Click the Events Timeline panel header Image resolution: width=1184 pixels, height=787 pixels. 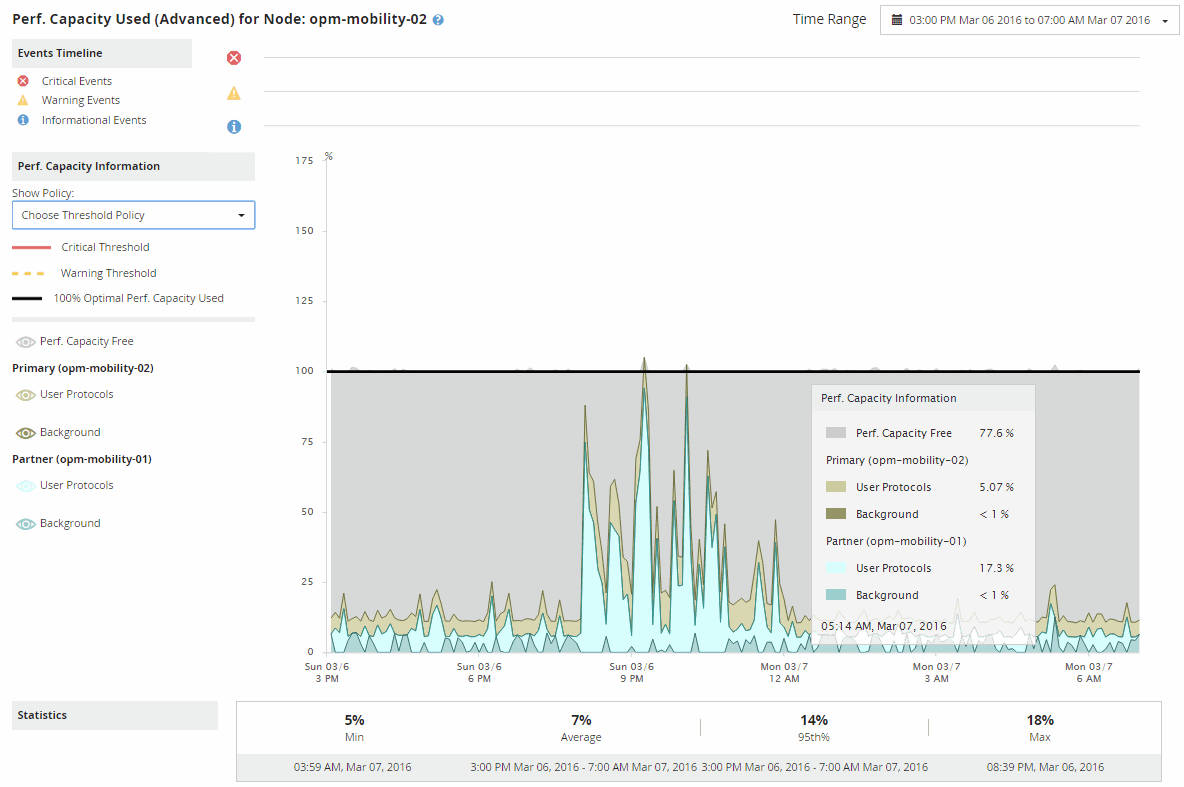pos(60,53)
